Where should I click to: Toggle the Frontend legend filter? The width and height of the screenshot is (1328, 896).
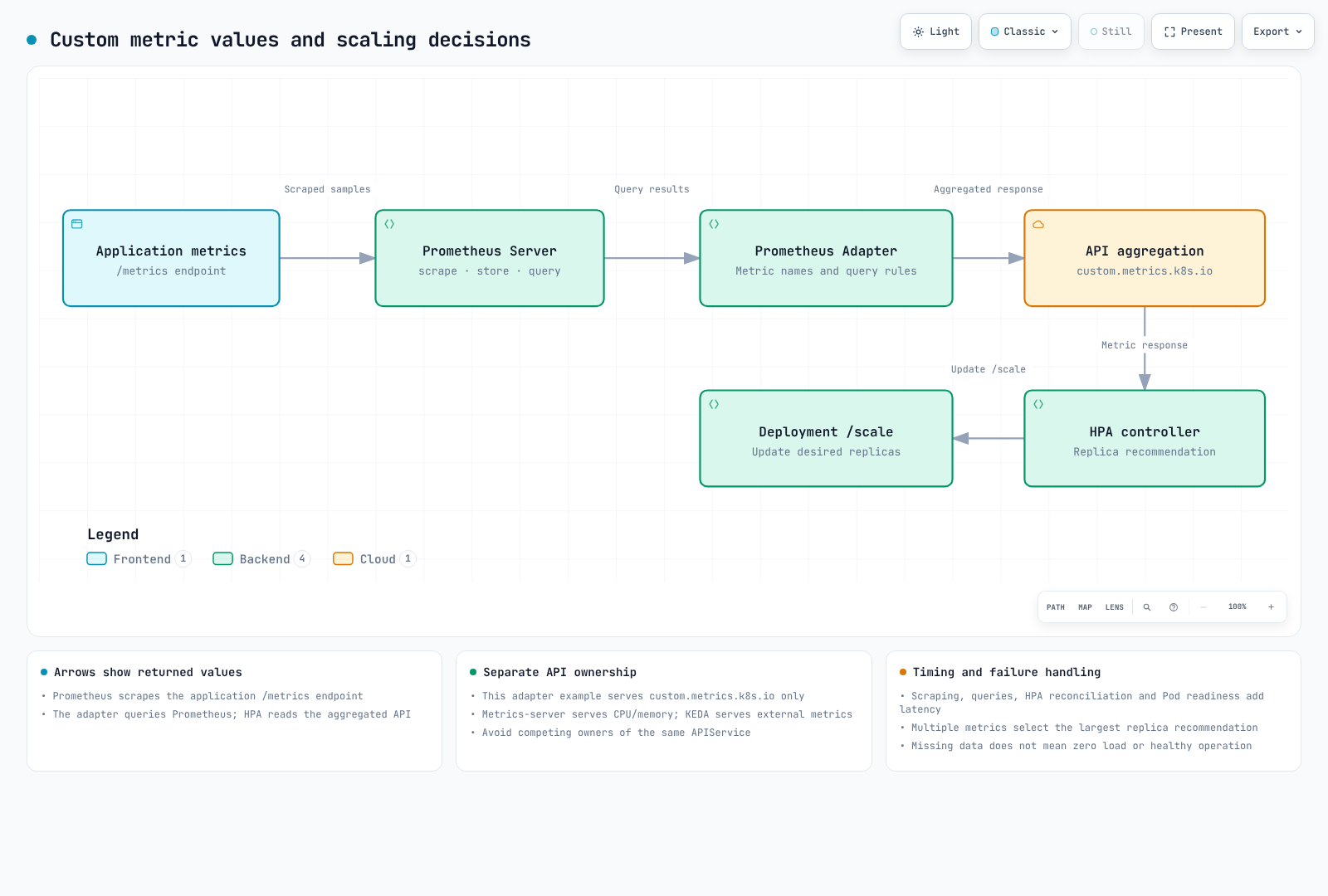click(139, 559)
